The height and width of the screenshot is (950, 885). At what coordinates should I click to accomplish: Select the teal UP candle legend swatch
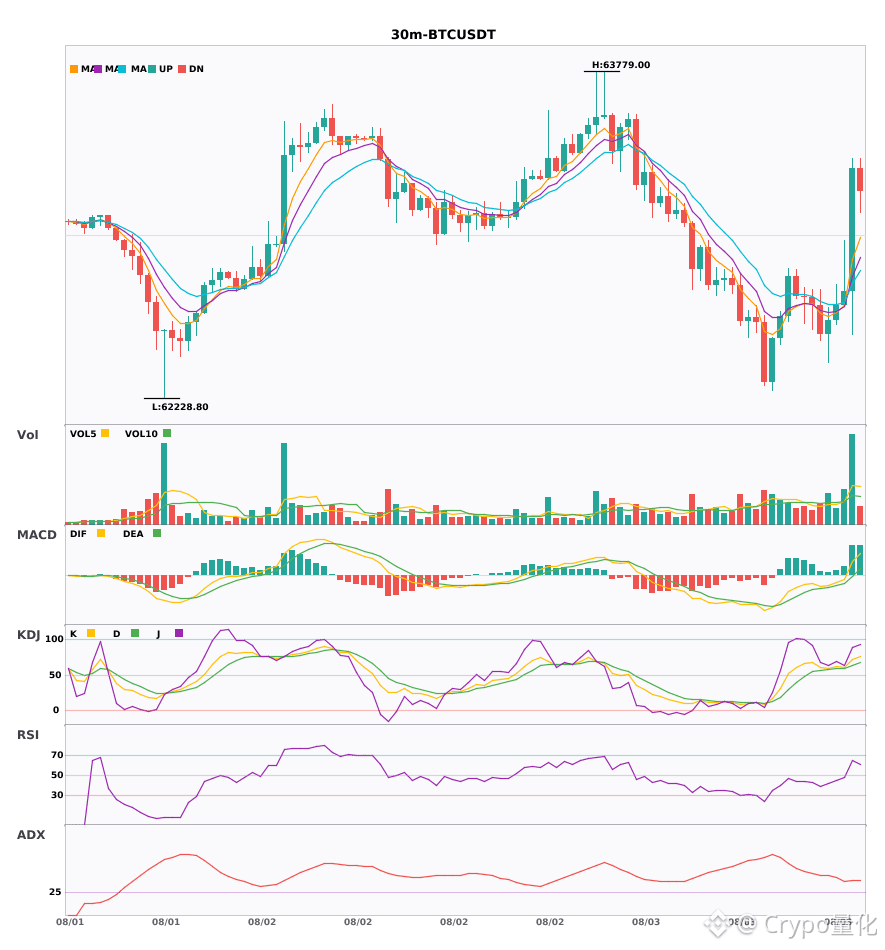pos(152,69)
